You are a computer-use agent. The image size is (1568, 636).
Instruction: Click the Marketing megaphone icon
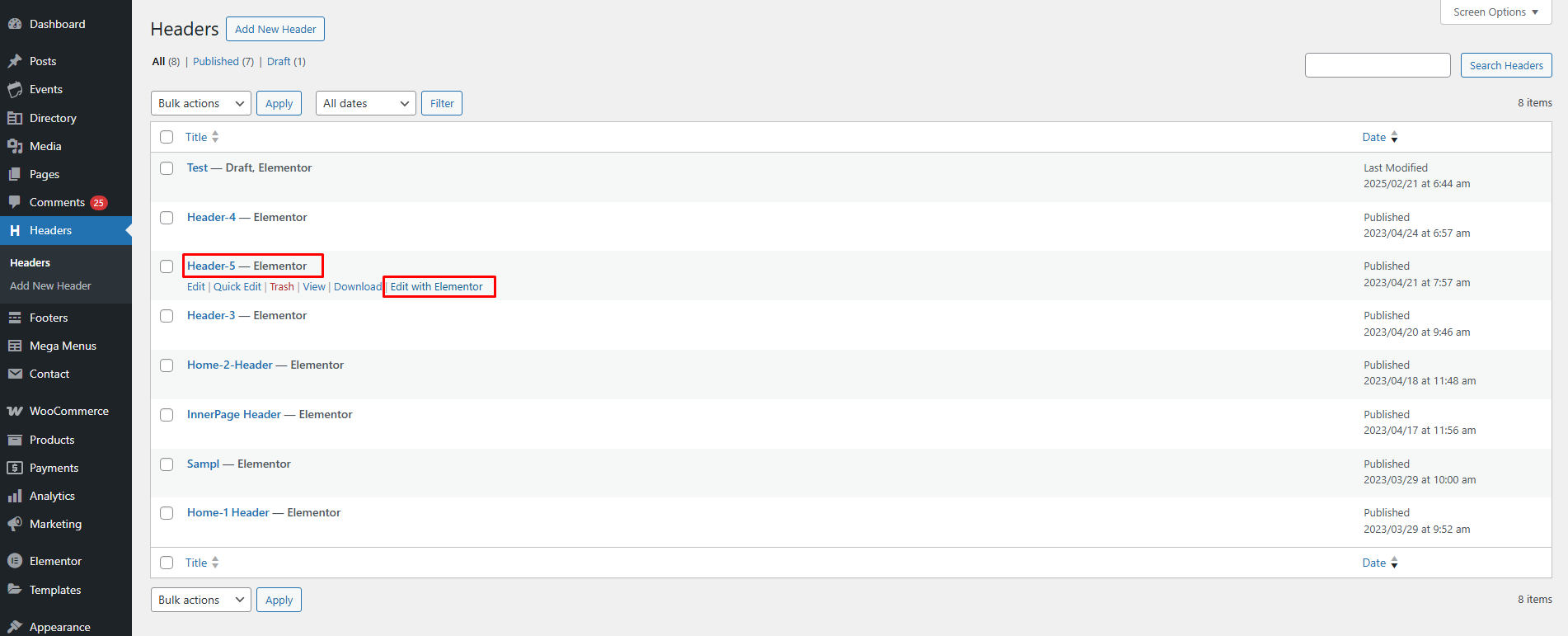(15, 524)
